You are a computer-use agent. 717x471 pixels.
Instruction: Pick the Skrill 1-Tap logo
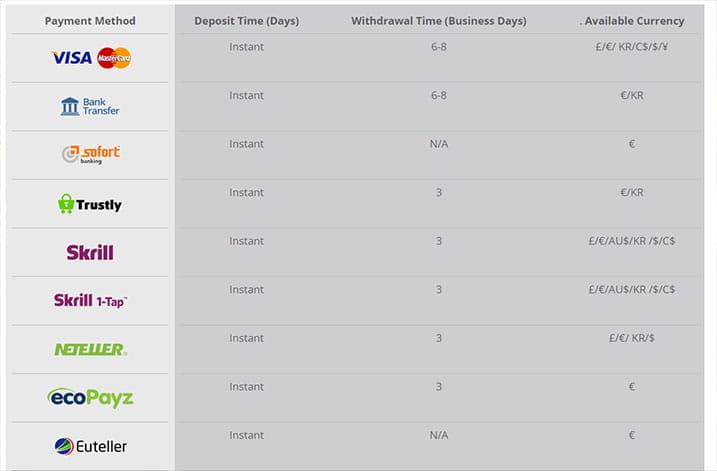pyautogui.click(x=91, y=301)
